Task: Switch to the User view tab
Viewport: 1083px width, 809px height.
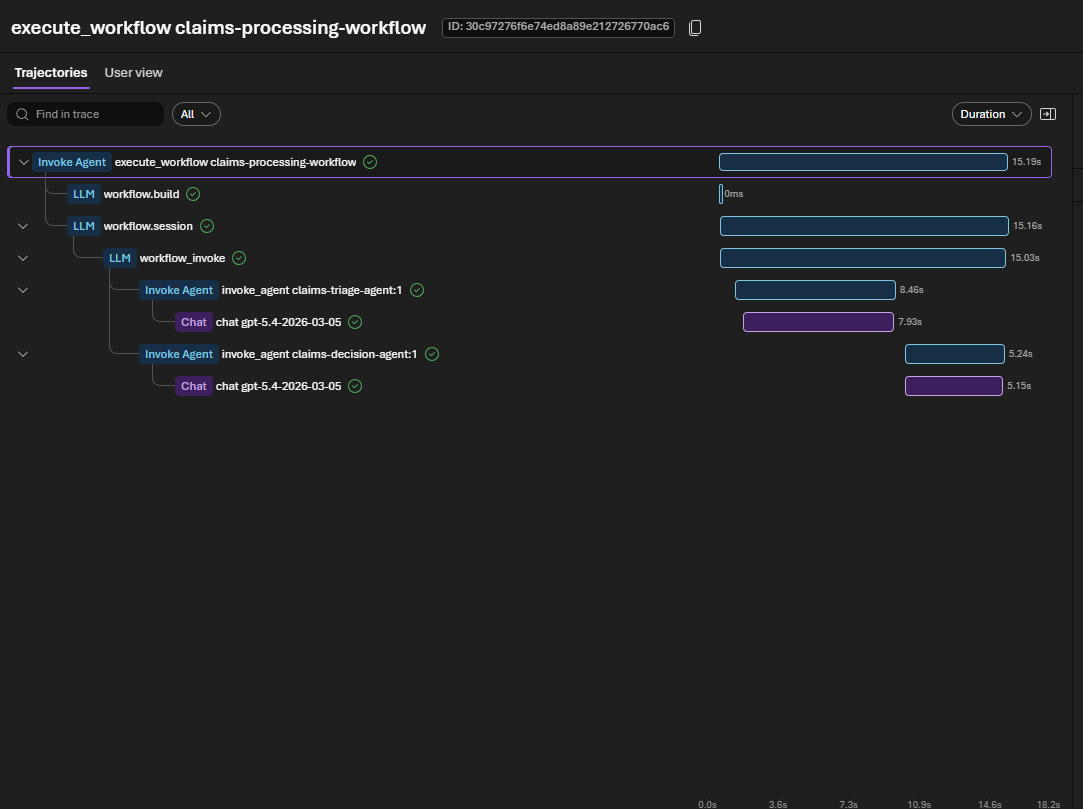Action: pos(133,73)
